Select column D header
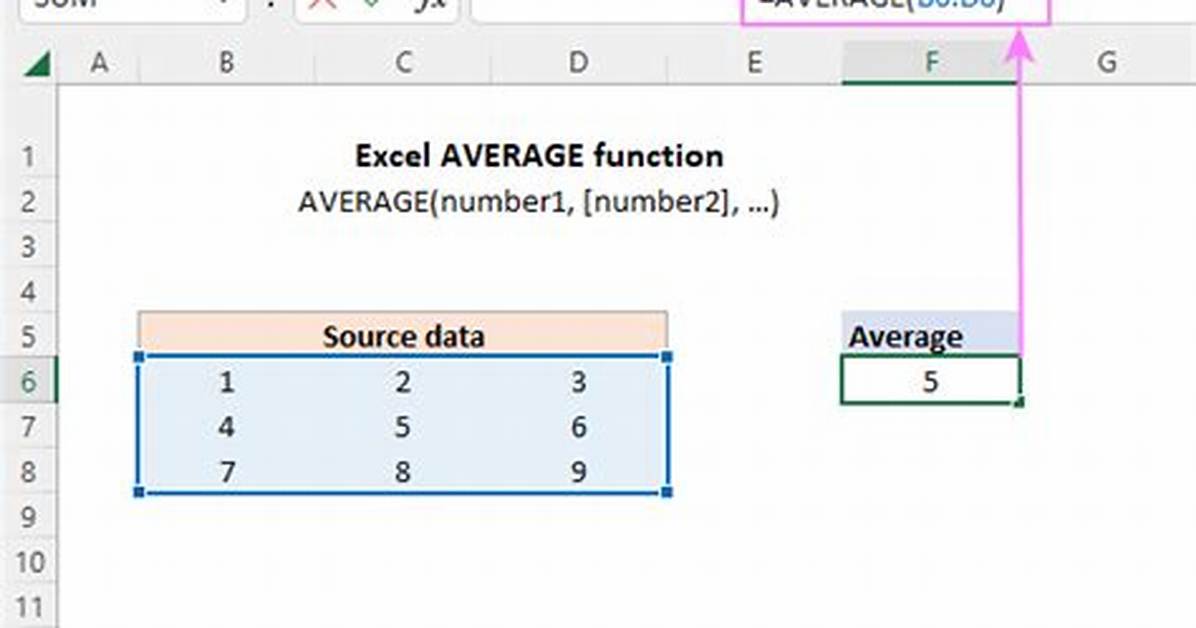1196x628 pixels. click(x=579, y=63)
